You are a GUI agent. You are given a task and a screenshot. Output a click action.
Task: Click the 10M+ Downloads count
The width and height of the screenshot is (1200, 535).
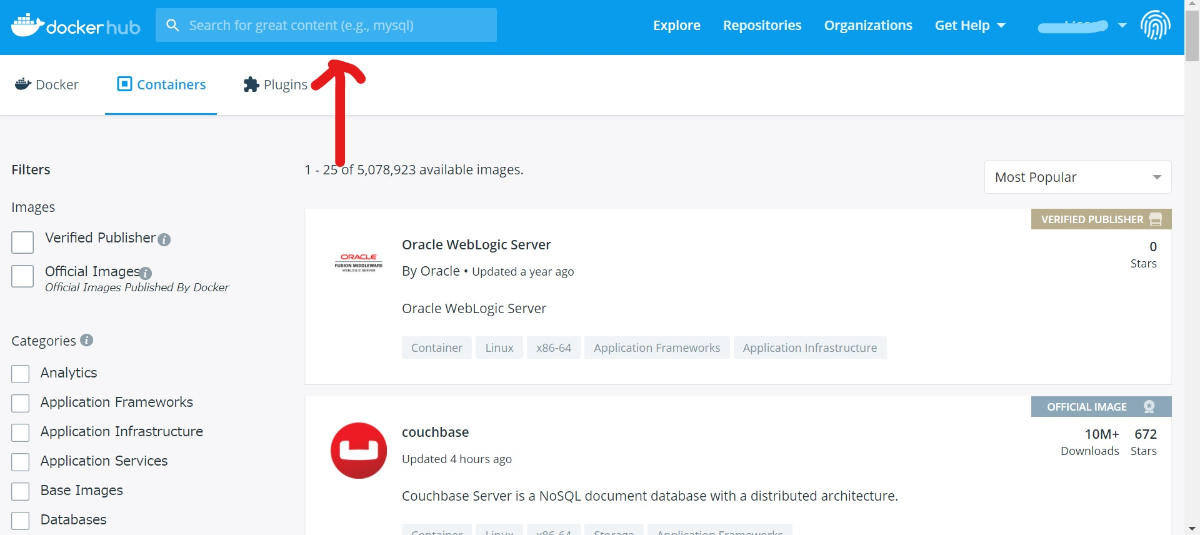(1090, 441)
